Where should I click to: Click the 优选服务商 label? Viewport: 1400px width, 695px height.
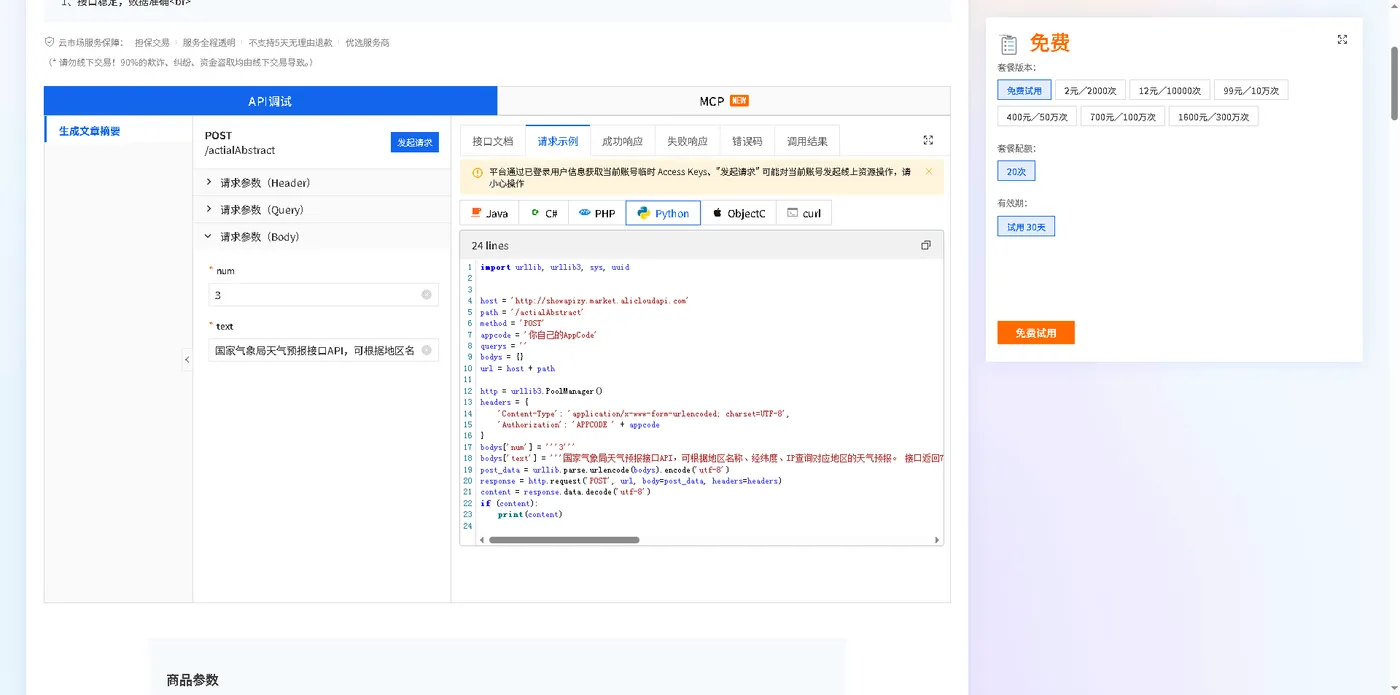[x=367, y=42]
